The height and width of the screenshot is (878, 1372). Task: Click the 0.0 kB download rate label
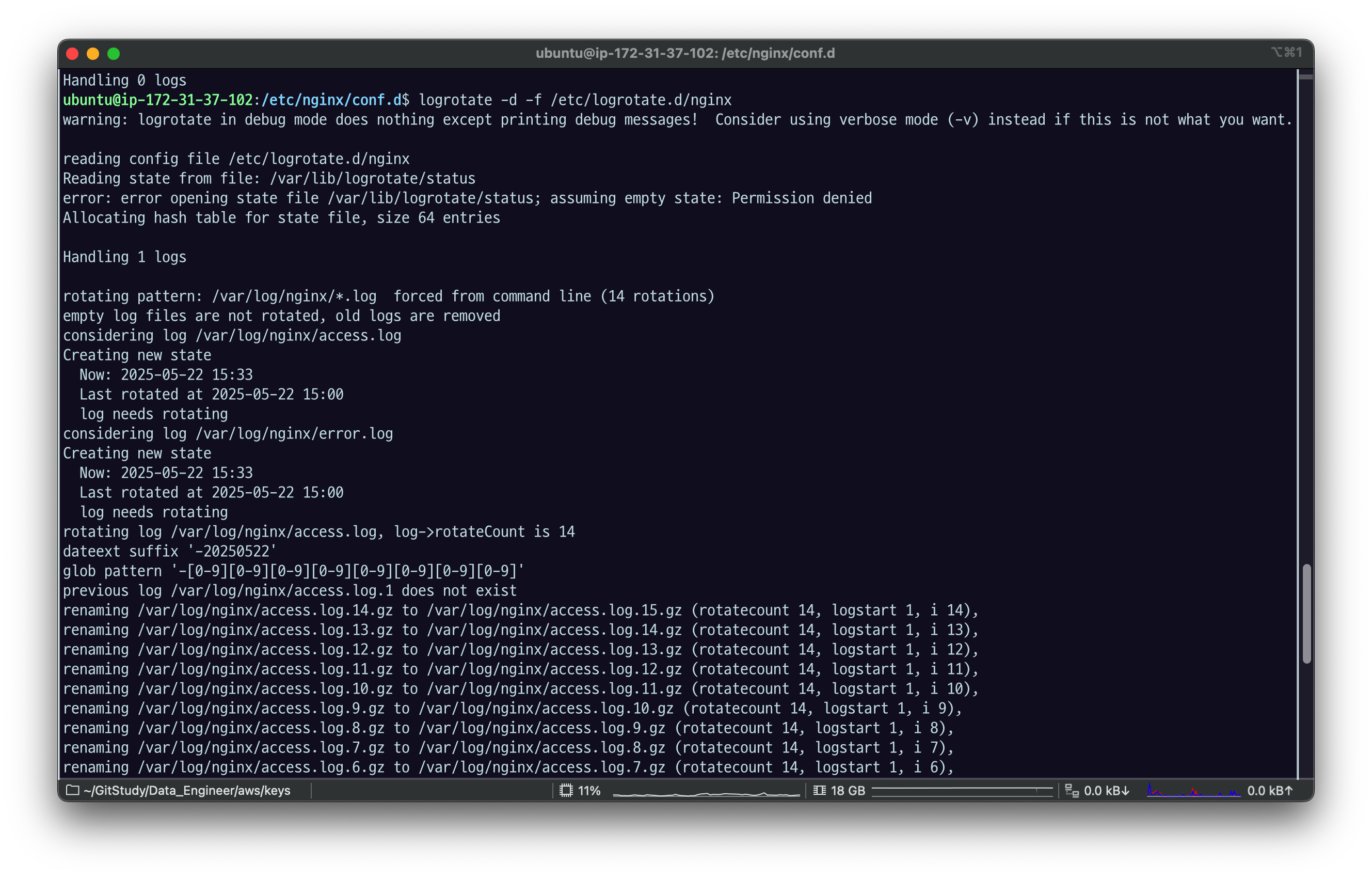1106,790
